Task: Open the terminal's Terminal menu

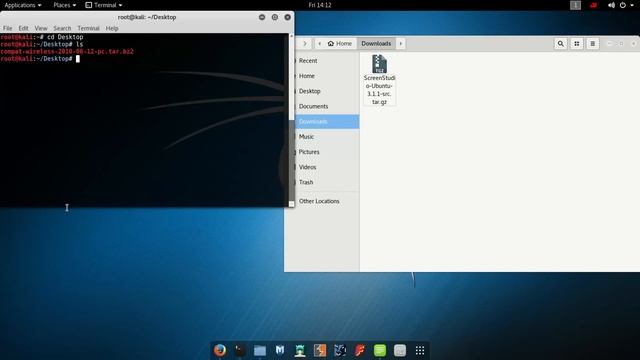Action: (88, 28)
